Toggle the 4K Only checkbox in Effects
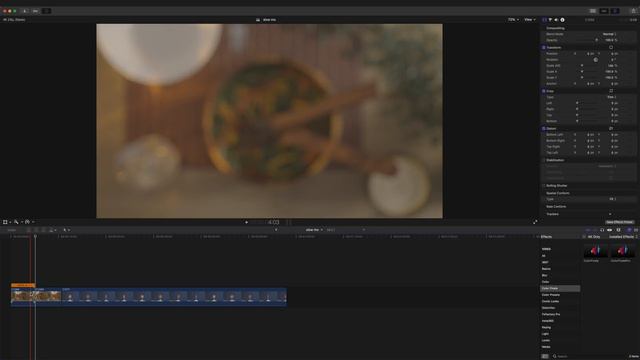The height and width of the screenshot is (360, 640). 584,237
